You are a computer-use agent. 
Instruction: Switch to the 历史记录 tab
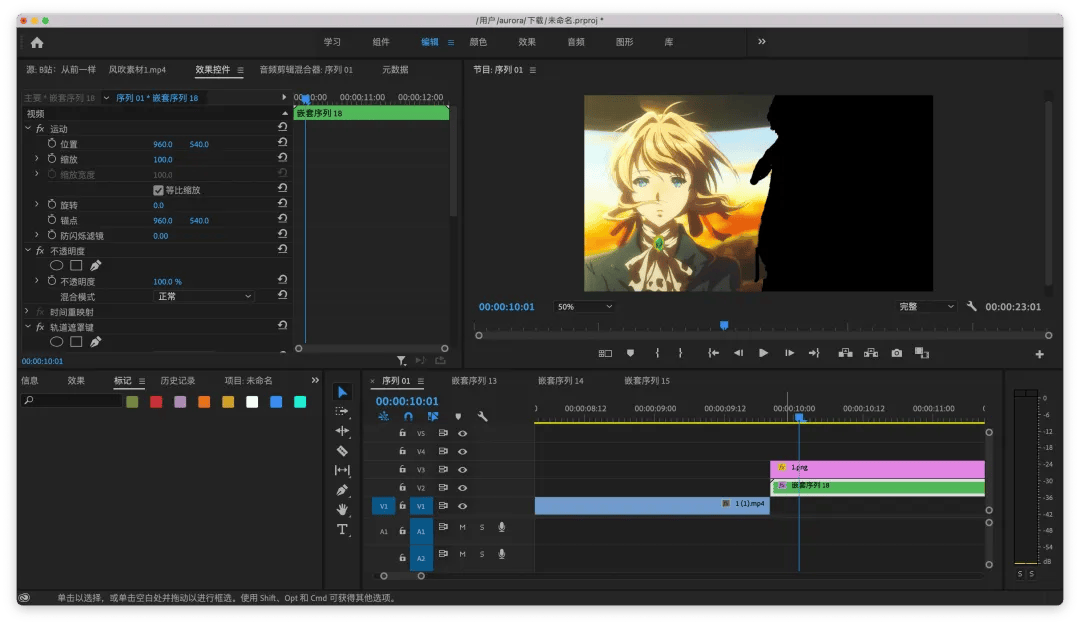click(x=178, y=380)
